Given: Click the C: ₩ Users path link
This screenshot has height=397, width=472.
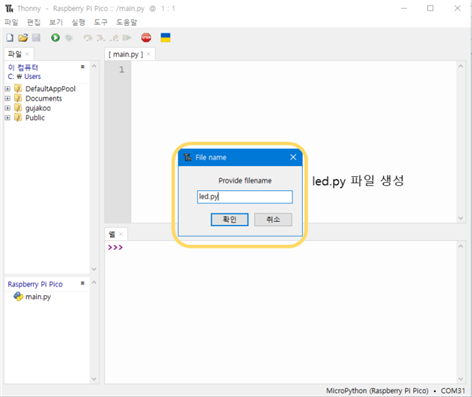Looking at the screenshot, I should [24, 76].
